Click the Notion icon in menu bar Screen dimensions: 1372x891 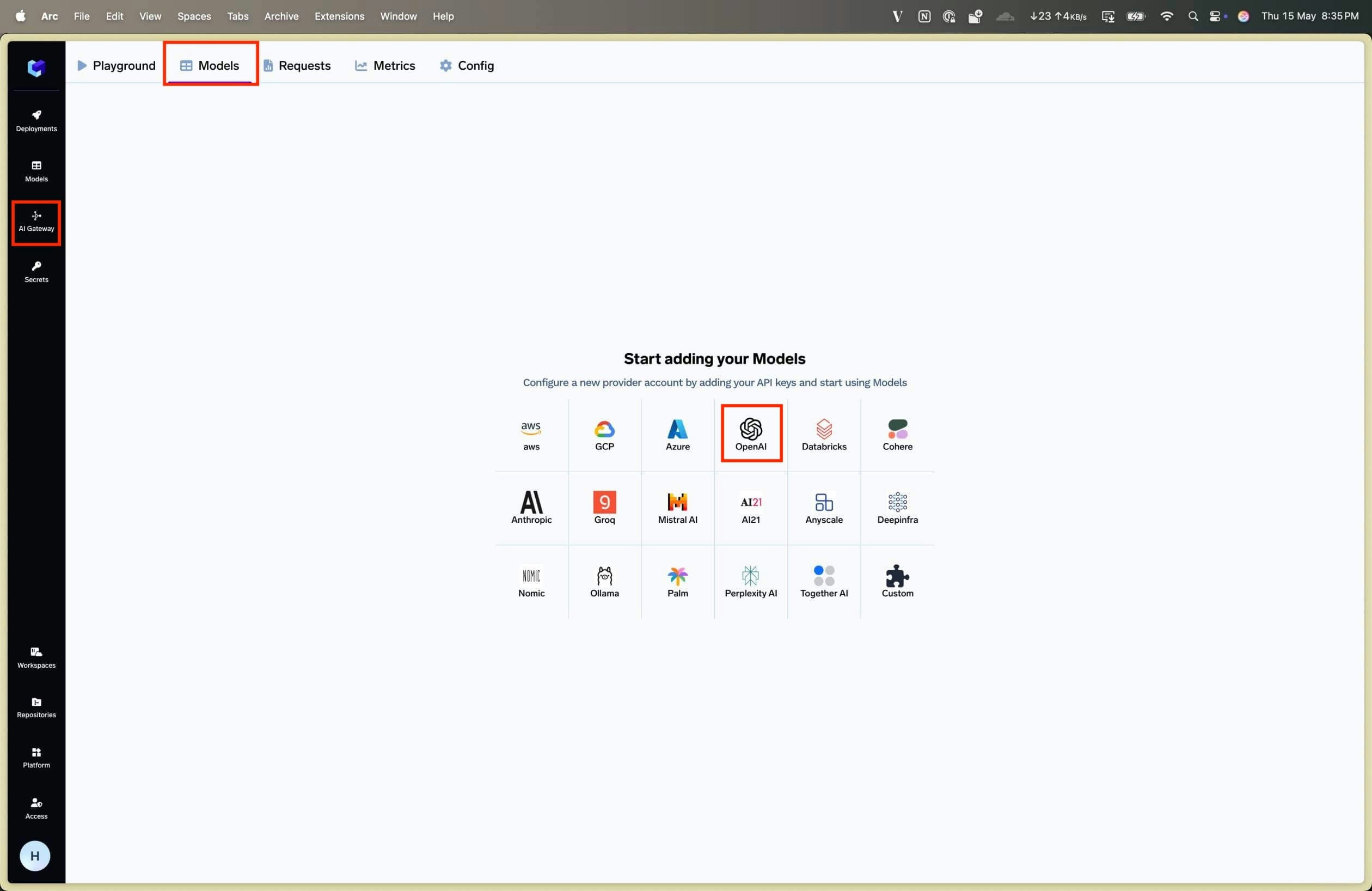tap(924, 16)
